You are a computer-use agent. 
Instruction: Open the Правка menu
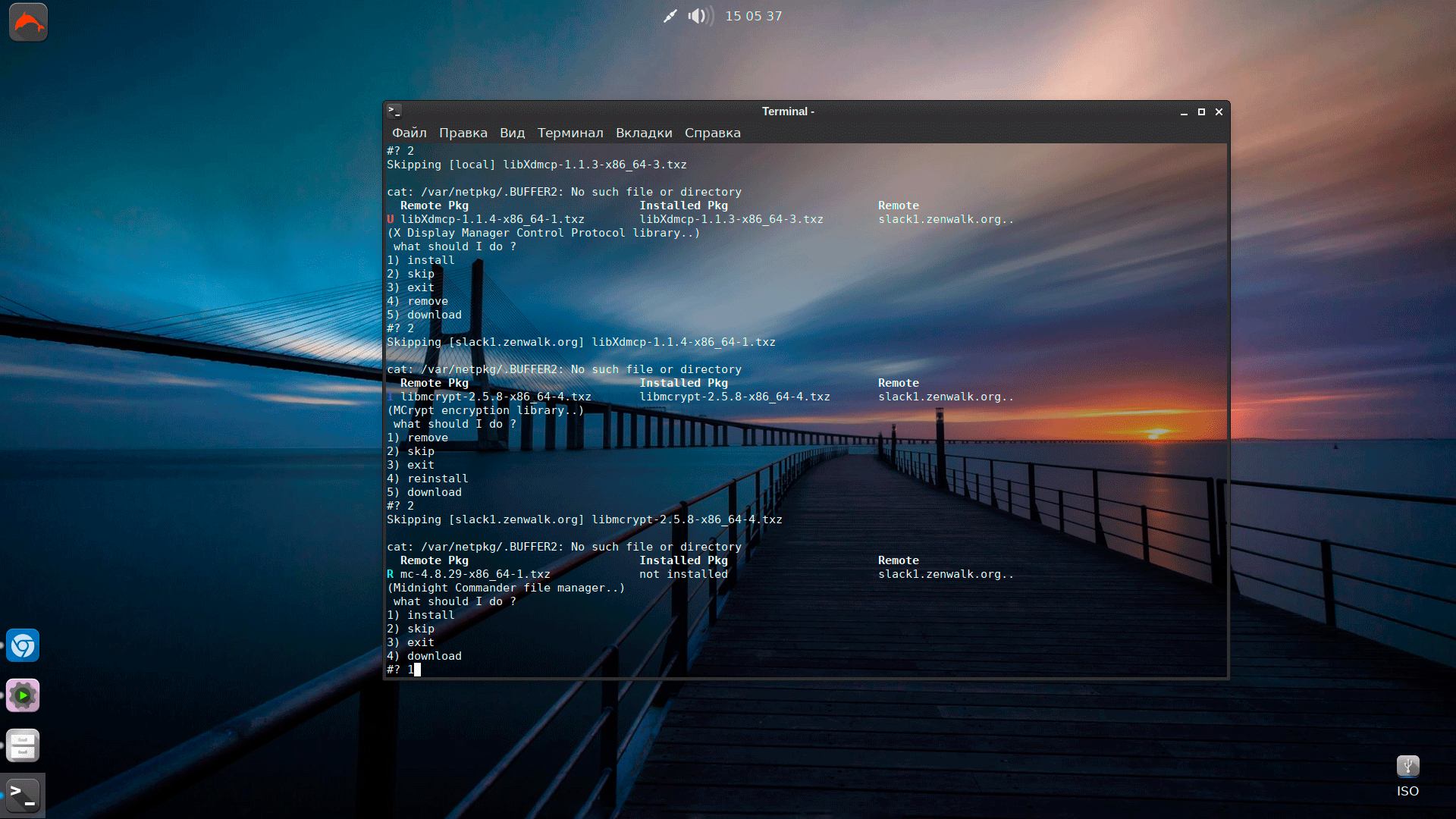[463, 133]
